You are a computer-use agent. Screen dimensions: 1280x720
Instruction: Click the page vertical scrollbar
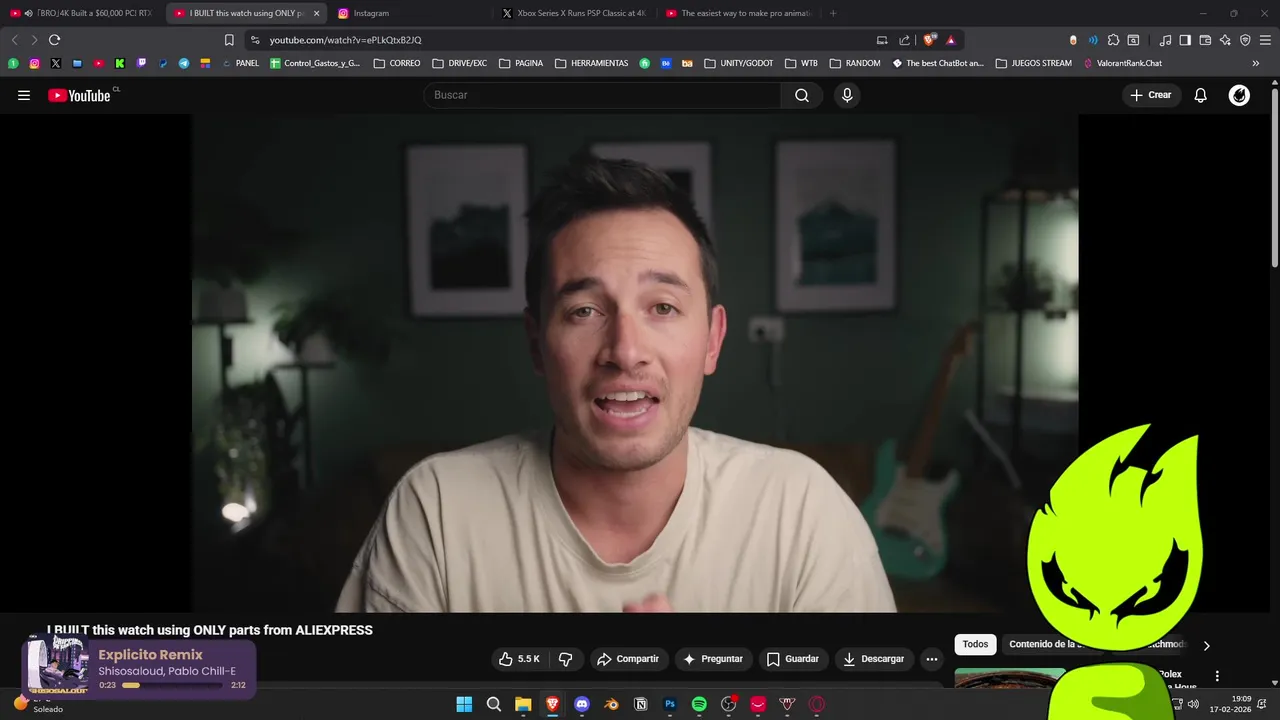click(x=1274, y=180)
